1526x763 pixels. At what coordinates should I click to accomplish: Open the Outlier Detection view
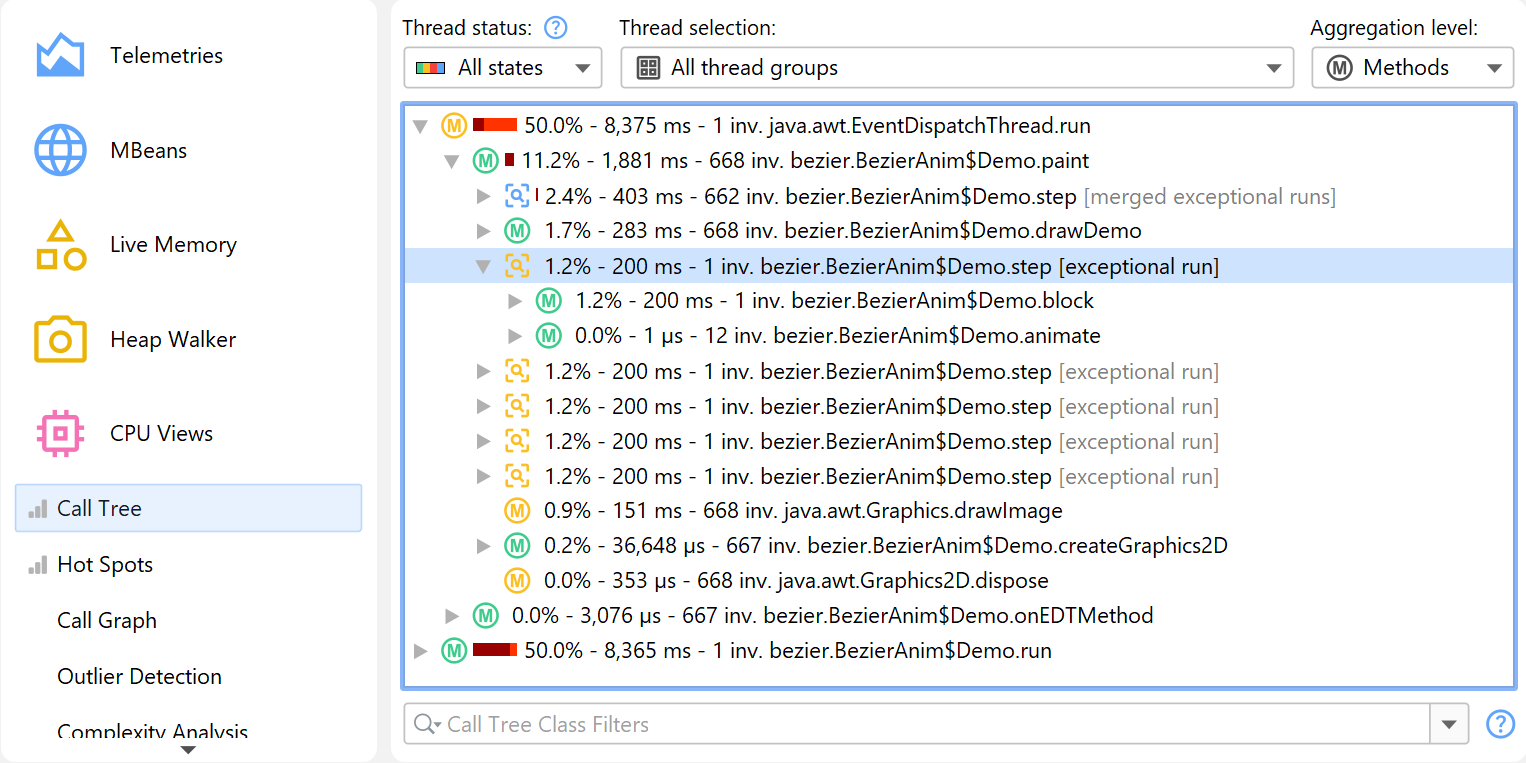pos(139,677)
